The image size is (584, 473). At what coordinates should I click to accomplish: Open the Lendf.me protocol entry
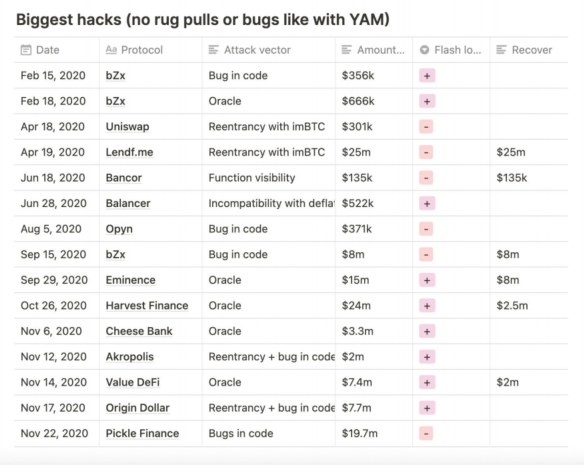click(129, 152)
